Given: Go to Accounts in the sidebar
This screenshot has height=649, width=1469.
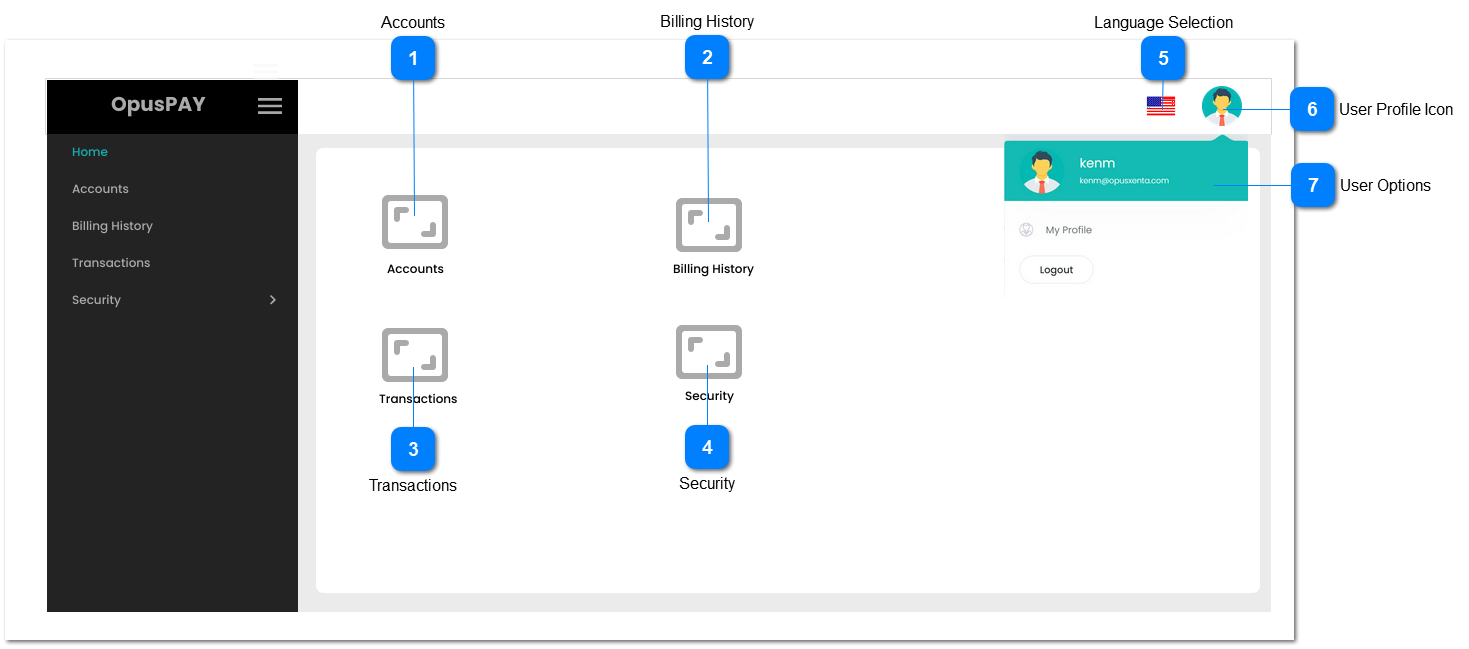Looking at the screenshot, I should coord(100,189).
